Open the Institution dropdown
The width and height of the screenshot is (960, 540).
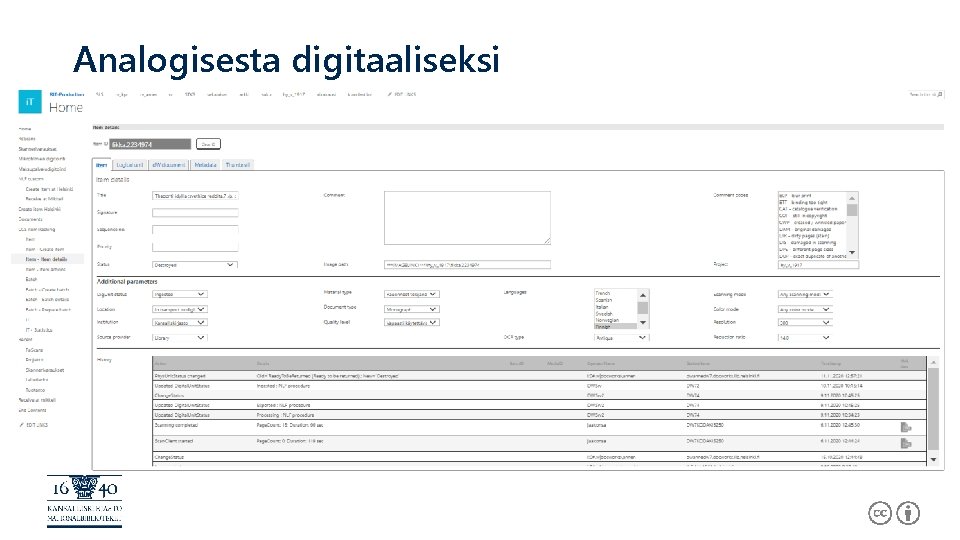(179, 322)
